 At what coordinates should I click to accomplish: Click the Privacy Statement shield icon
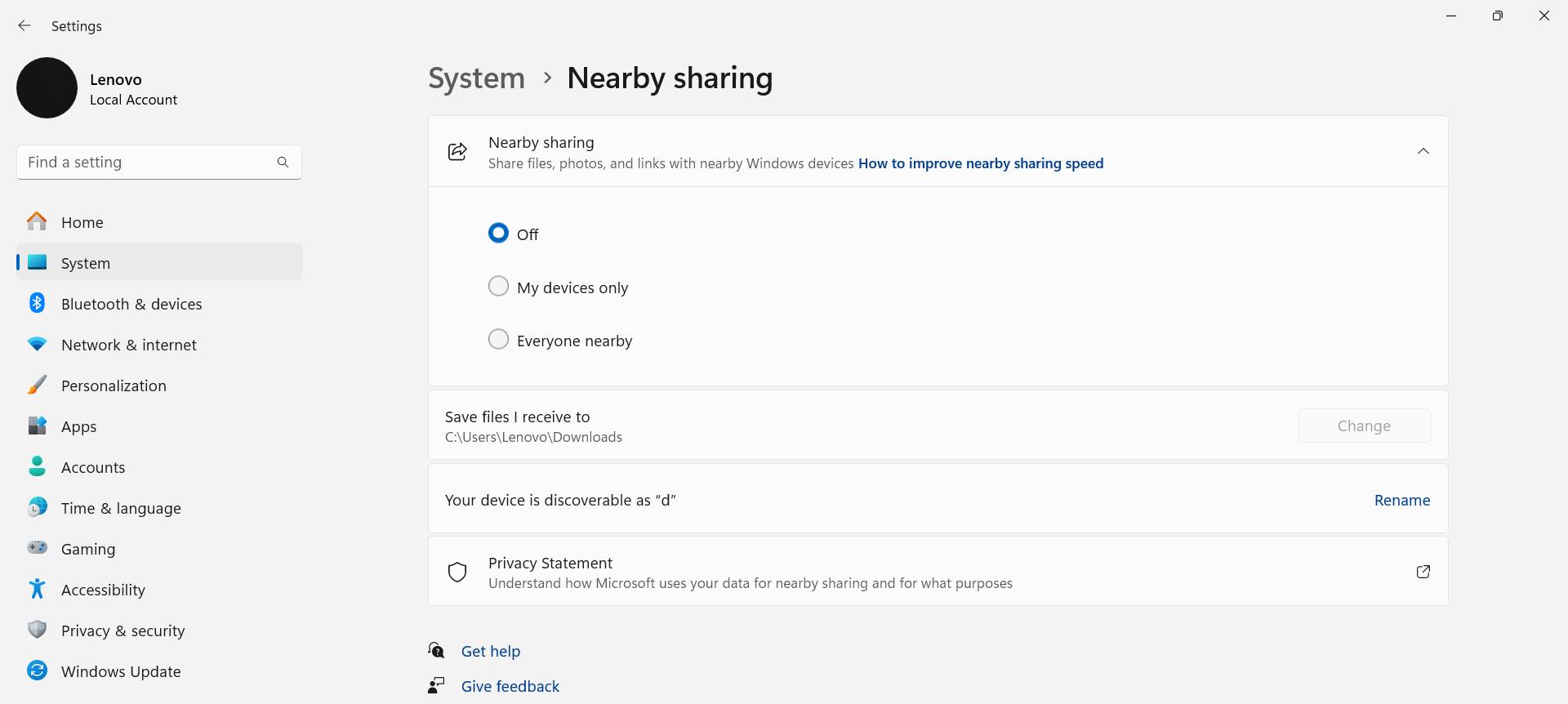click(457, 572)
